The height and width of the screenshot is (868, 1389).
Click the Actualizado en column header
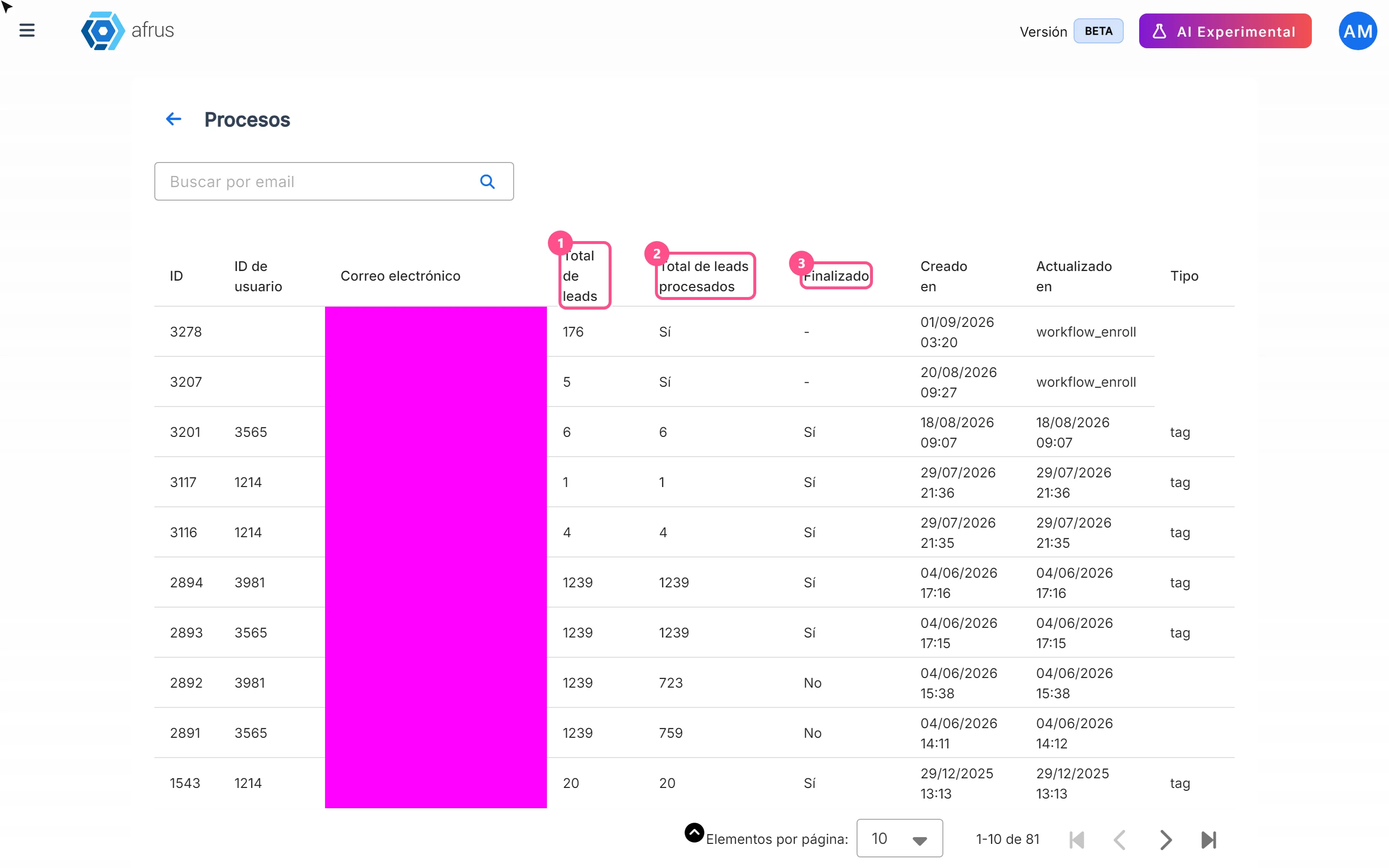(x=1073, y=276)
